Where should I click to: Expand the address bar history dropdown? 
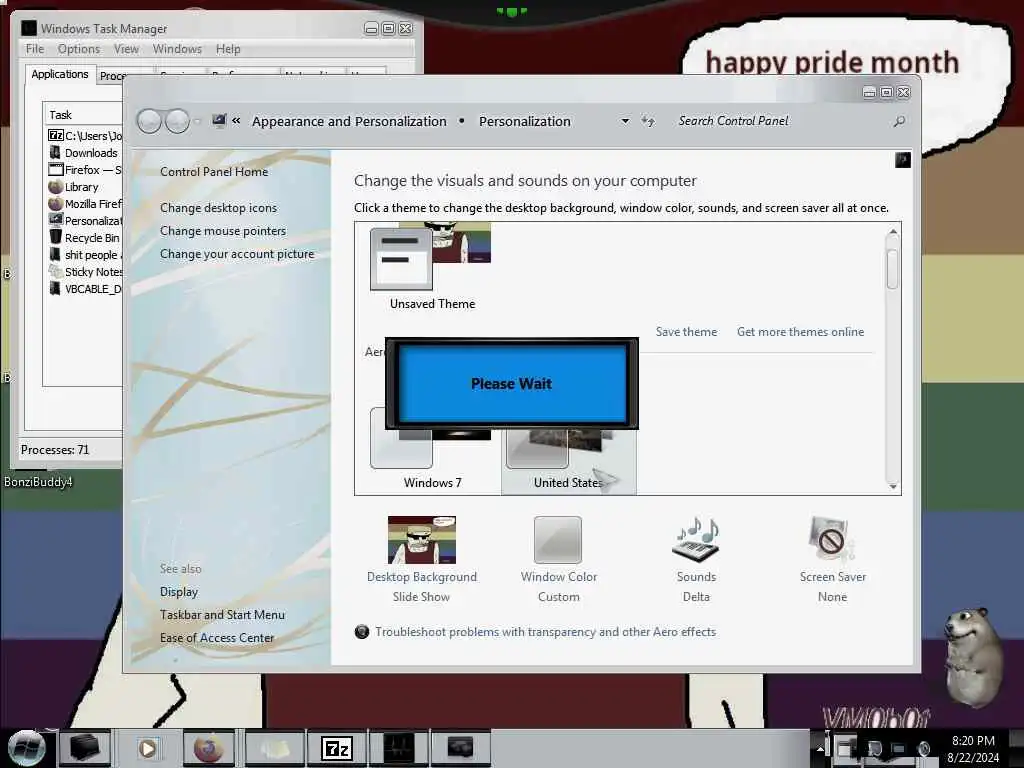(625, 121)
